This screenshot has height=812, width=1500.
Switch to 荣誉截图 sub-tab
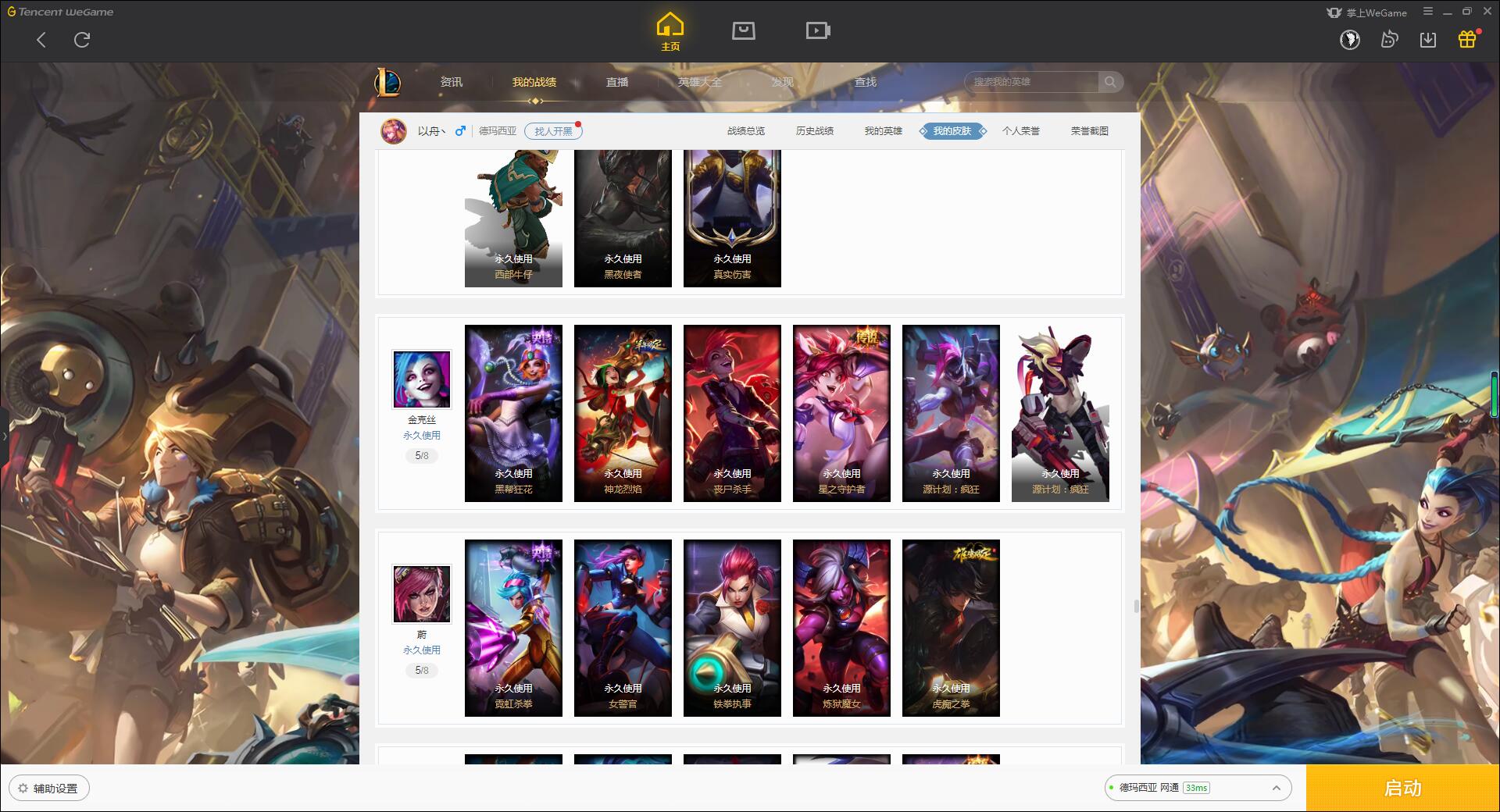tap(1090, 131)
